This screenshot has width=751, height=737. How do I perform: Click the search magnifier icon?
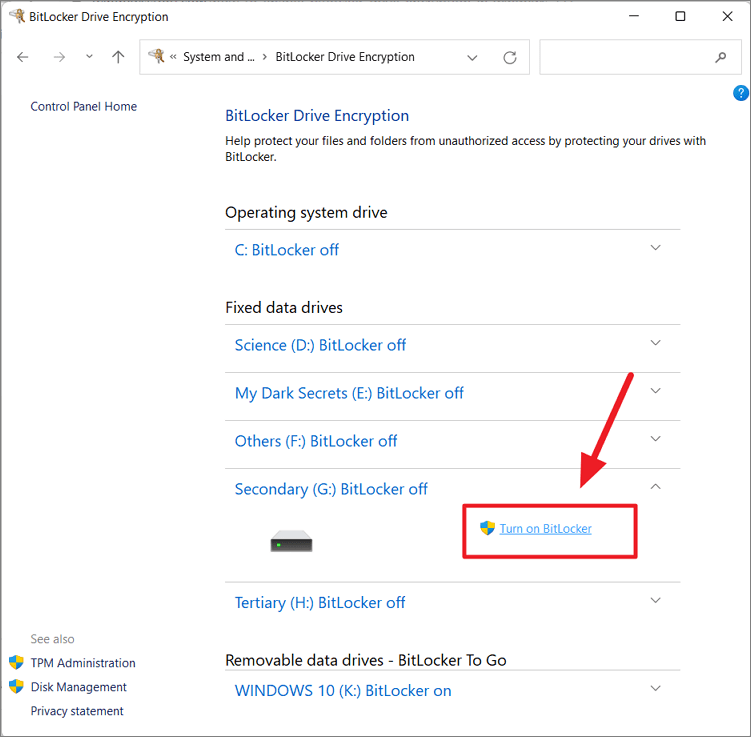(x=720, y=57)
